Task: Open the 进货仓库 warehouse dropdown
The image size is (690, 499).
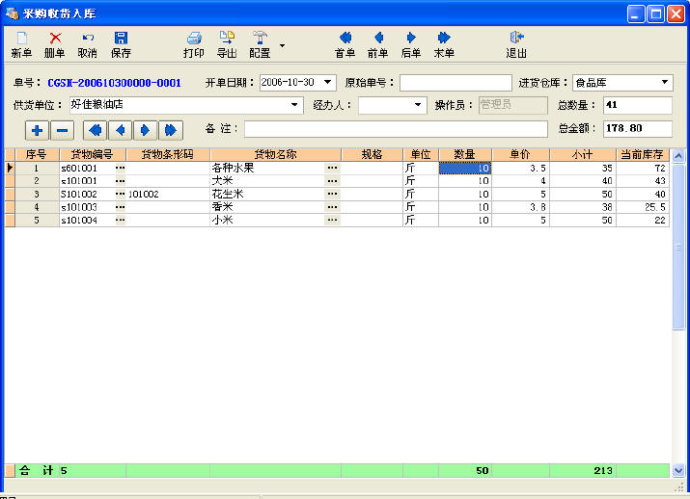Action: click(x=665, y=83)
